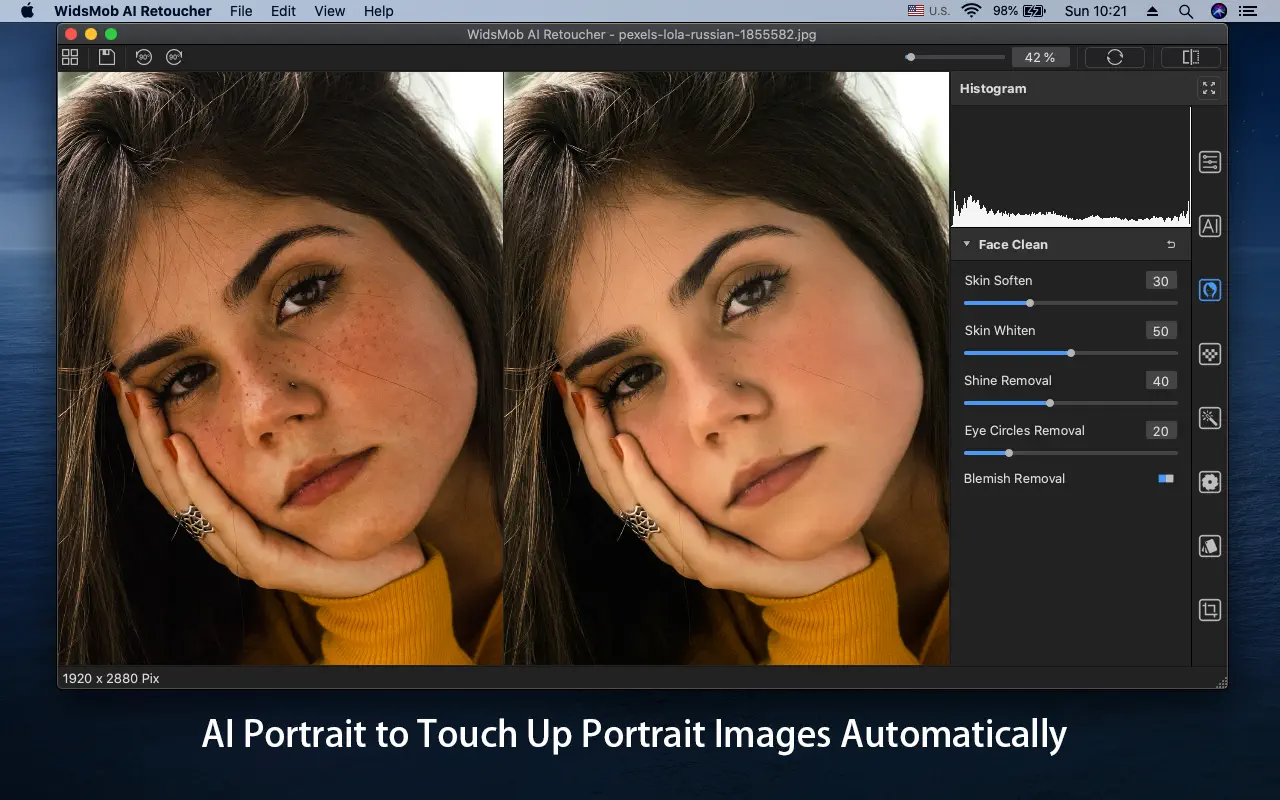This screenshot has width=1280, height=800.
Task: Open the File menu
Action: coord(241,11)
